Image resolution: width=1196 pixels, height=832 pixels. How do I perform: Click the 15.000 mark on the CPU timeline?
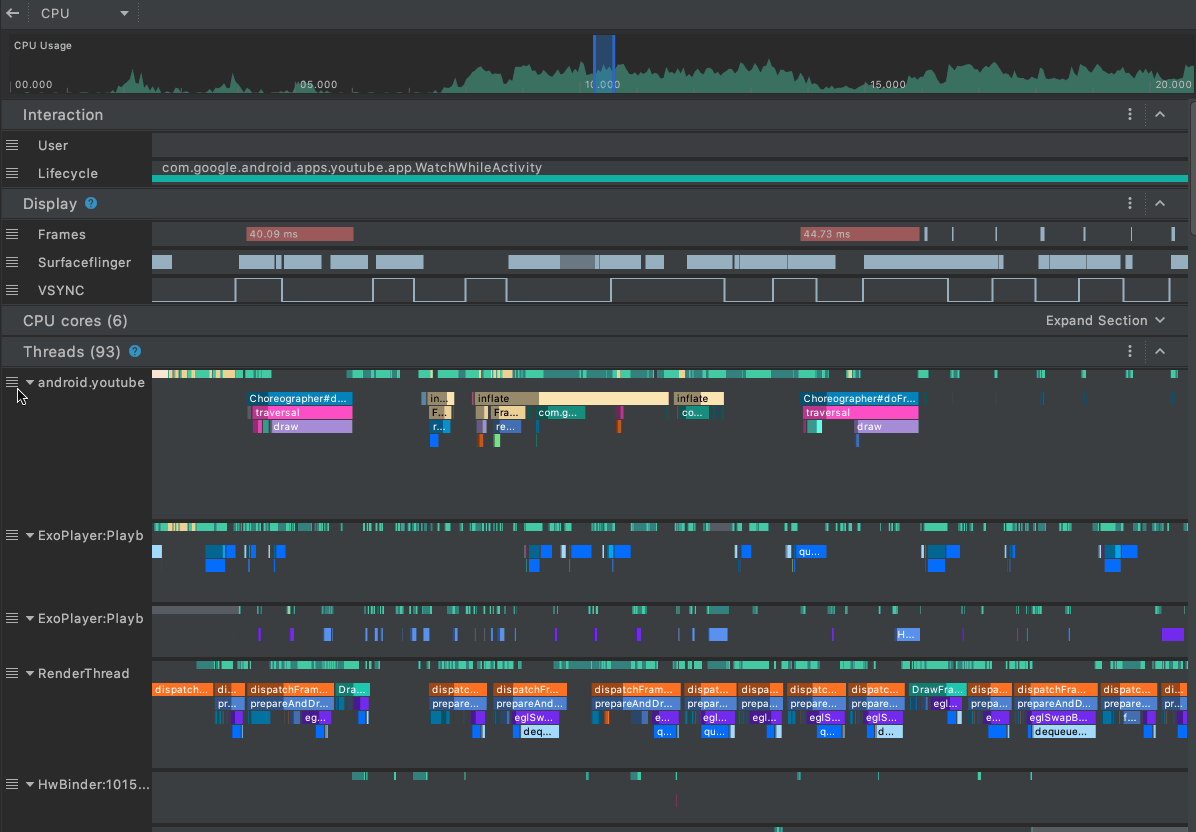pyautogui.click(x=888, y=84)
